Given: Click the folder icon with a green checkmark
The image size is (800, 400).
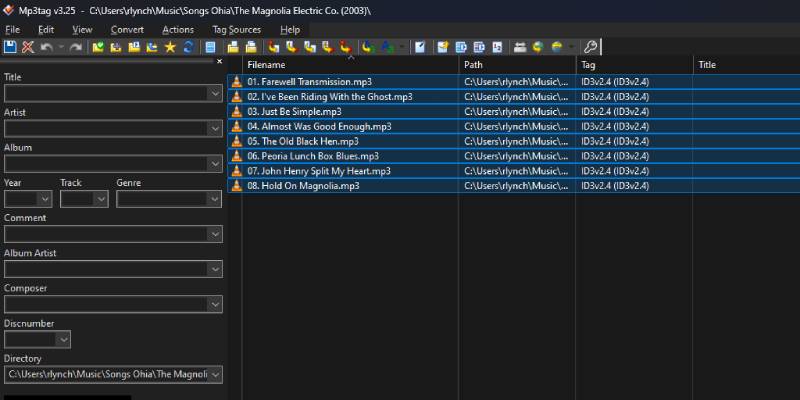Looking at the screenshot, I should (x=98, y=47).
